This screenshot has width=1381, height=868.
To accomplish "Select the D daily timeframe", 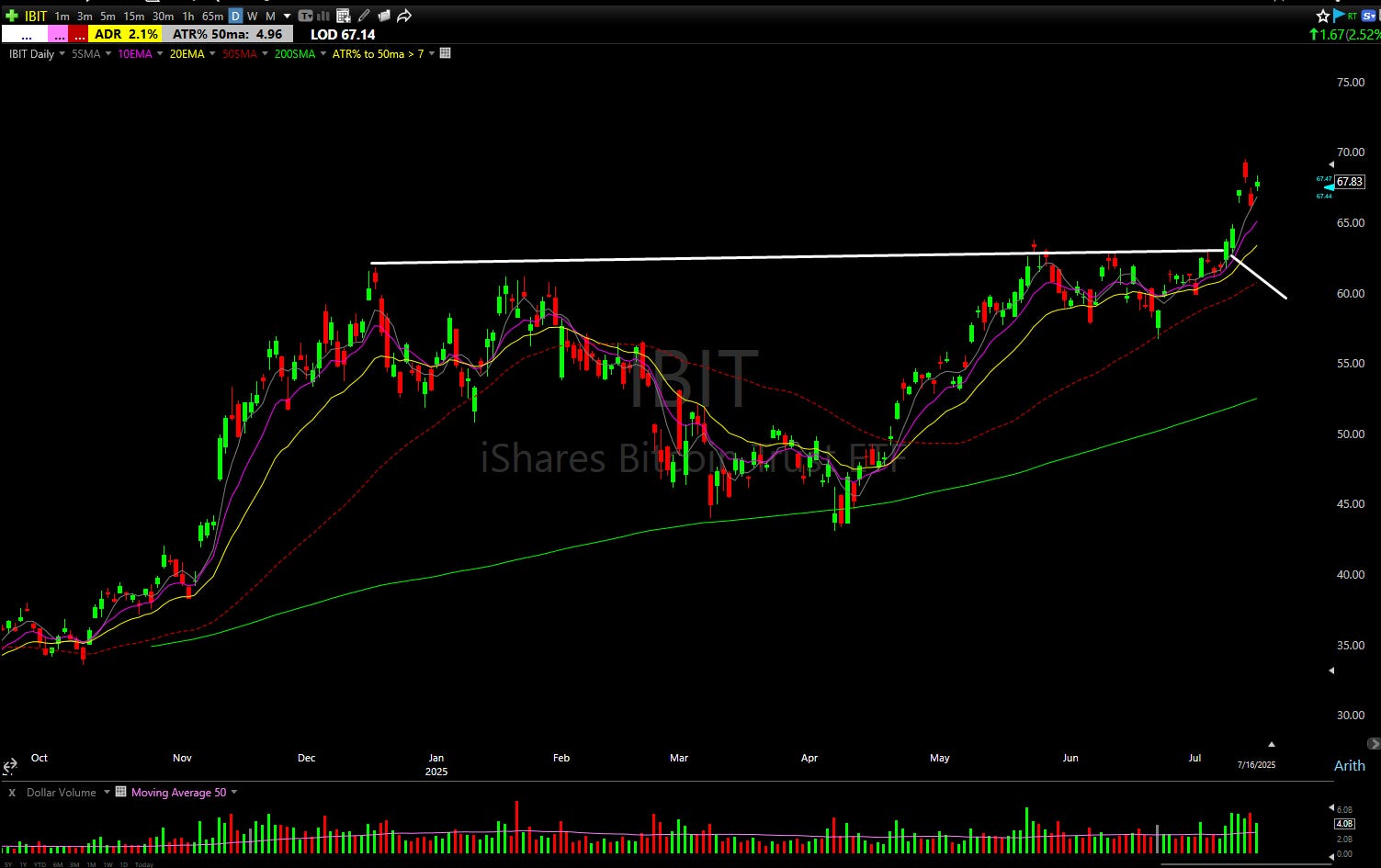I will (236, 16).
